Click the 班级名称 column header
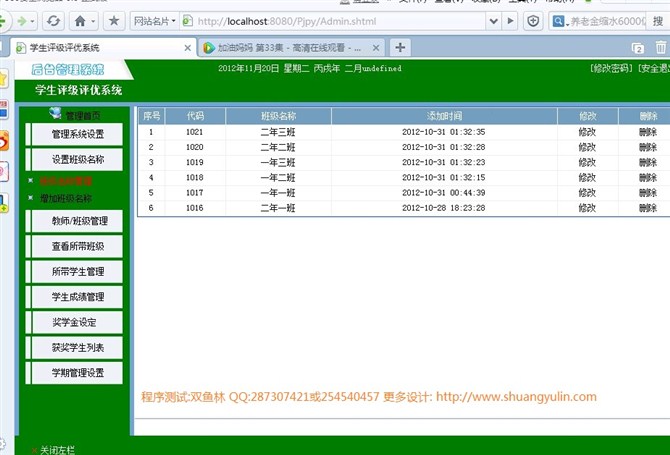670x455 pixels. coord(278,116)
